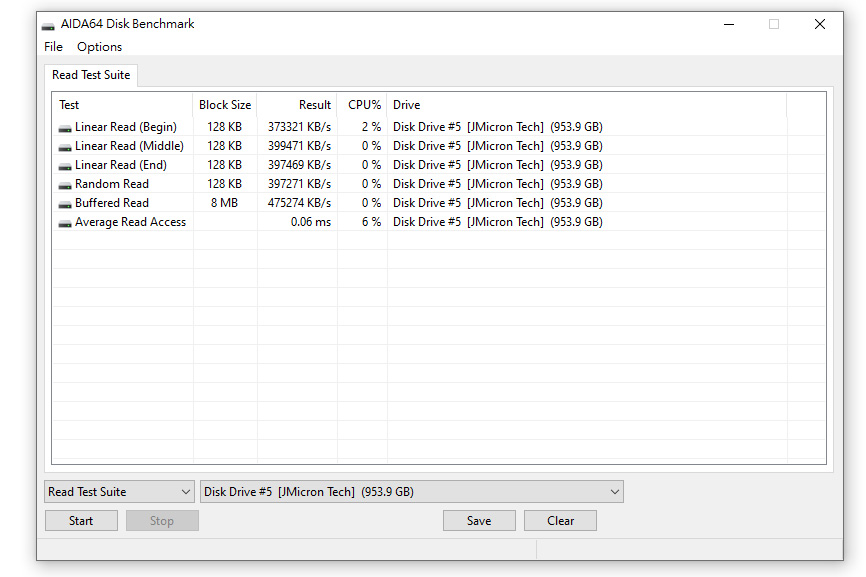
Task: Start the benchmark with the Start button
Action: tap(81, 521)
